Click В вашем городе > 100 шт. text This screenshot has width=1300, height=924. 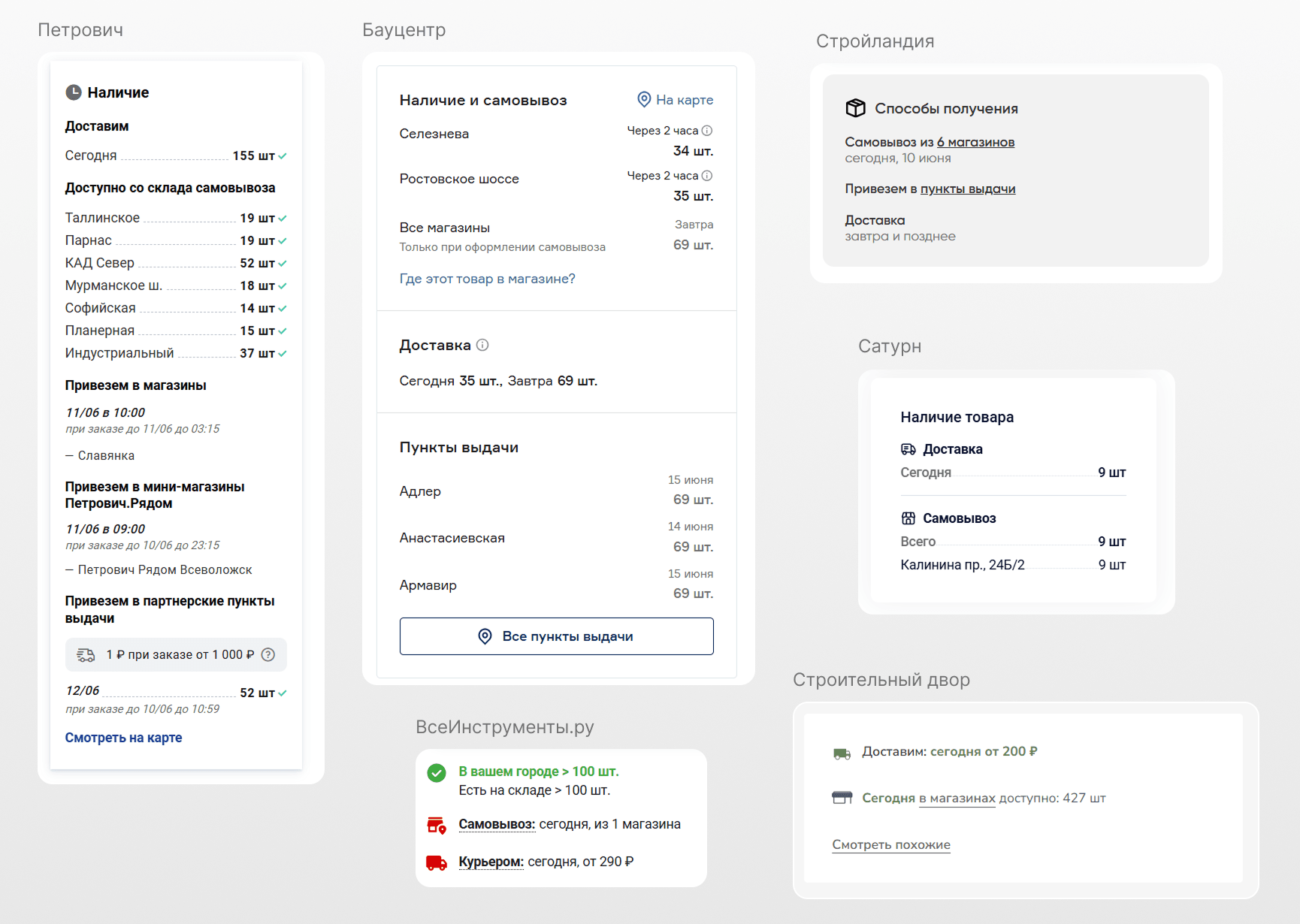point(539,772)
